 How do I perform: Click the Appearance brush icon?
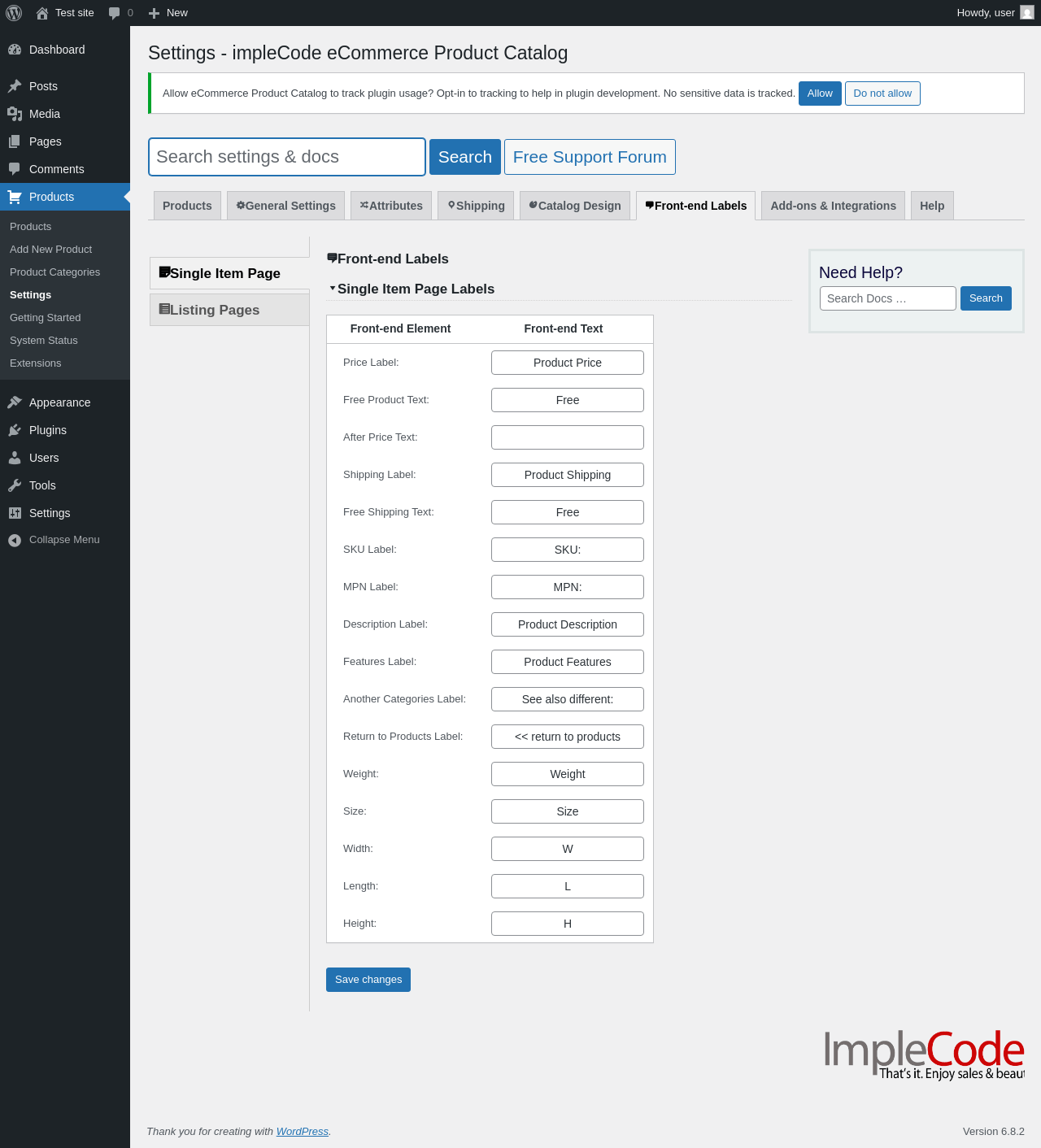point(15,402)
